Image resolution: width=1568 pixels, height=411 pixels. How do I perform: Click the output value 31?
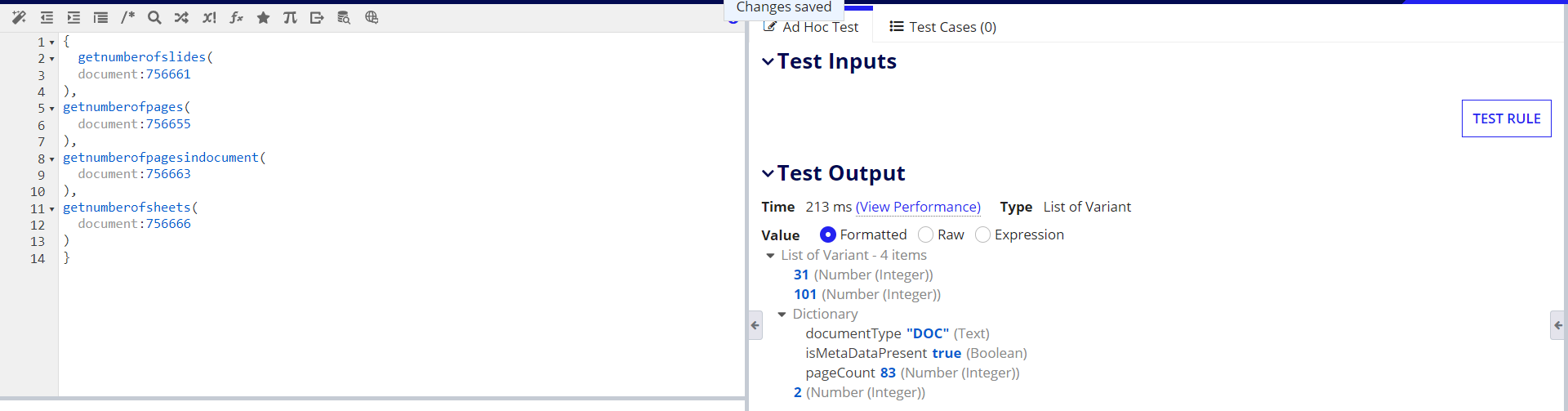coord(801,275)
